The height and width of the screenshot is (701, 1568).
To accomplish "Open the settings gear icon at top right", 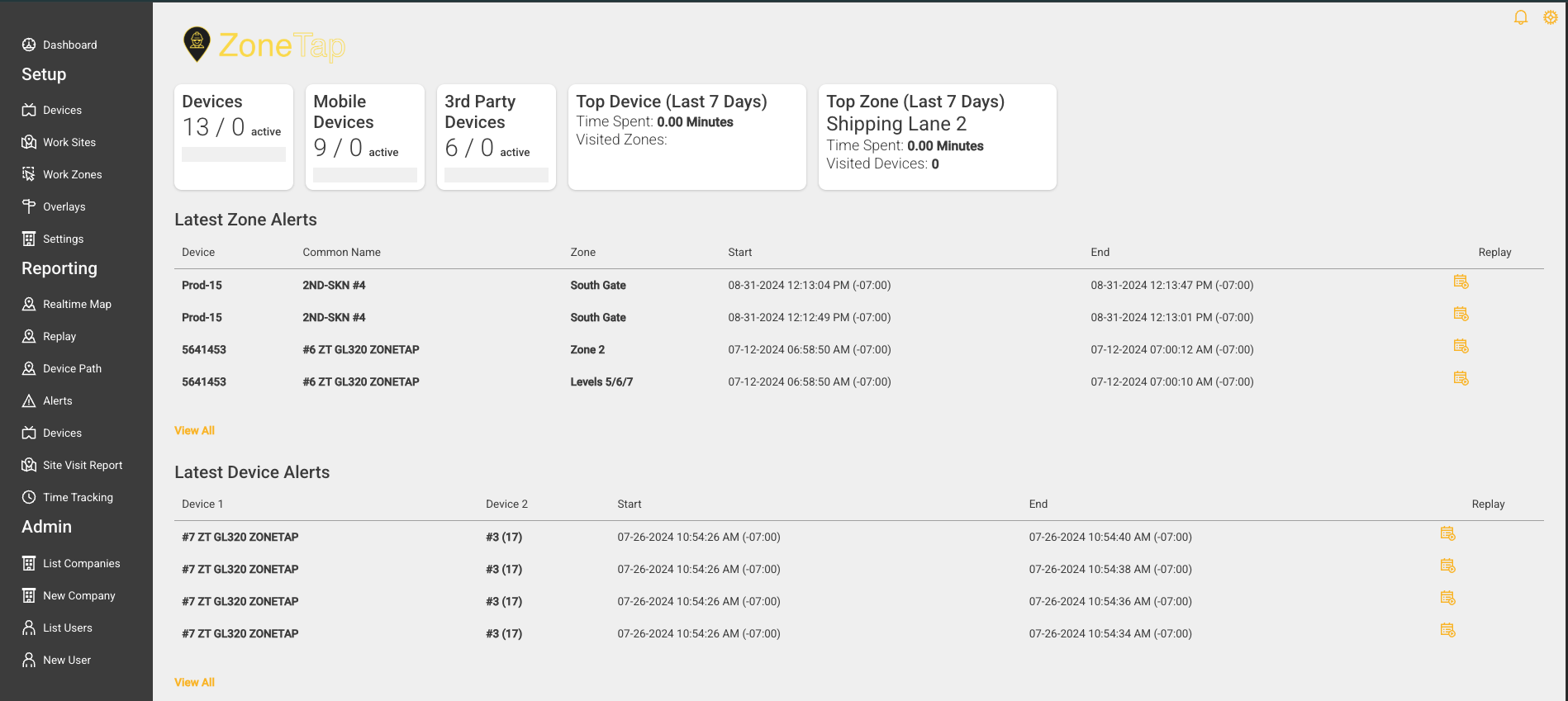I will point(1551,17).
